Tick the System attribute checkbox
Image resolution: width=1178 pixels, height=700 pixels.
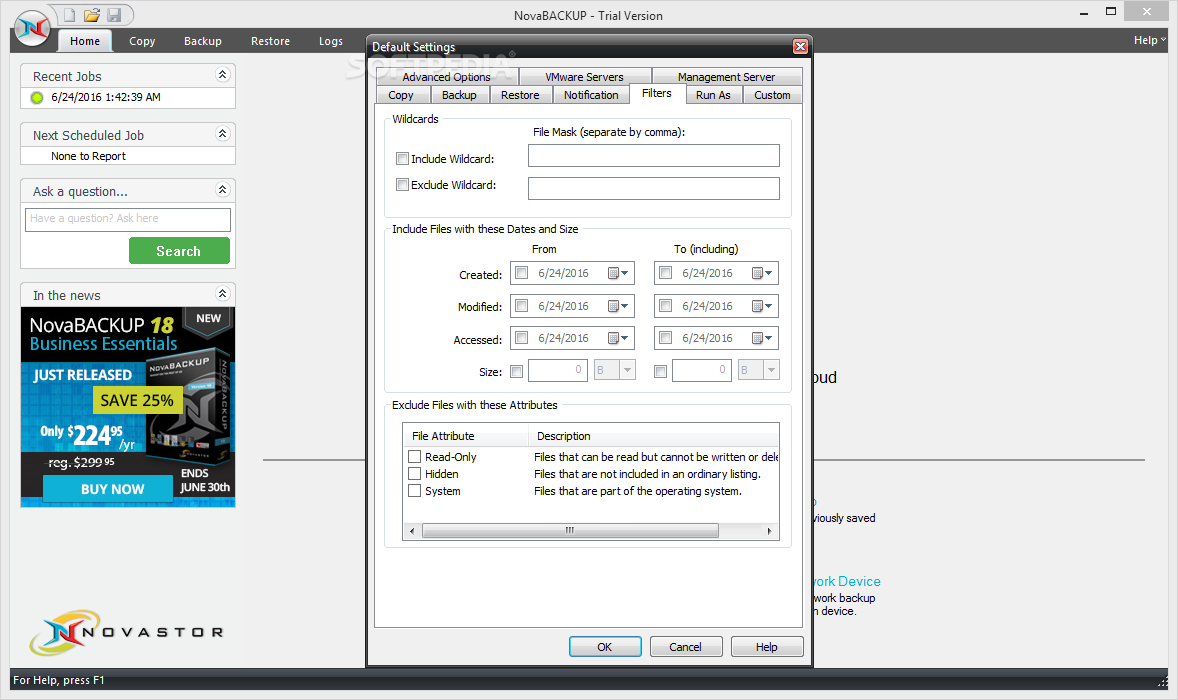(x=414, y=490)
